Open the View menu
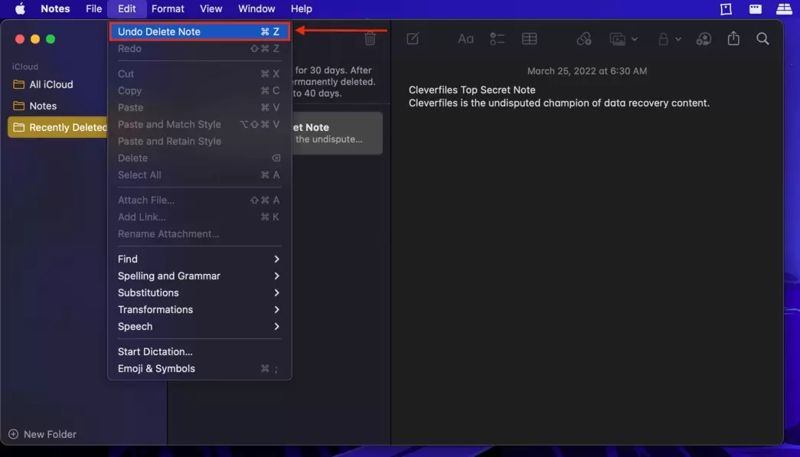 click(211, 9)
